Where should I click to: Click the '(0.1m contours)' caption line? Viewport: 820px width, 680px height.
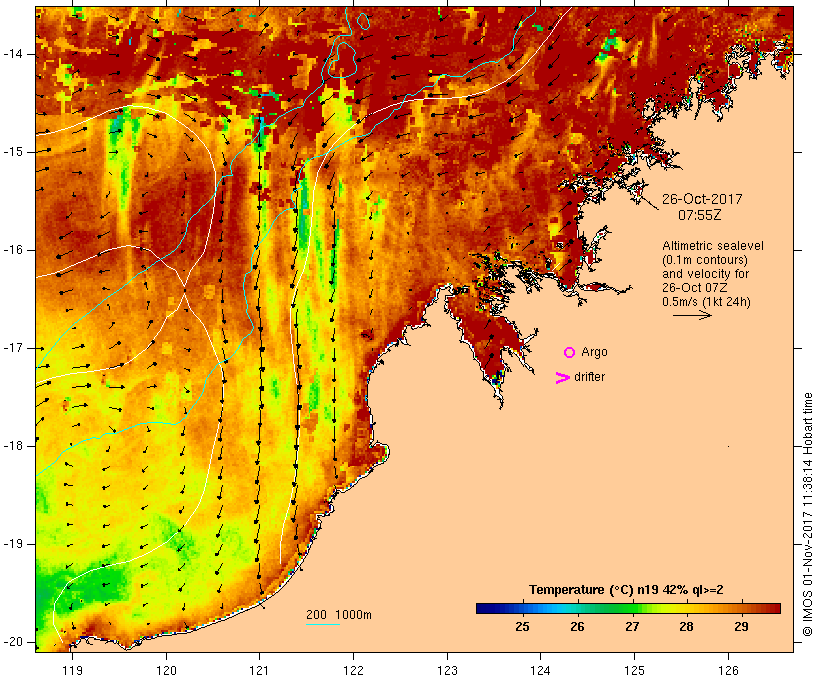pyautogui.click(x=705, y=260)
